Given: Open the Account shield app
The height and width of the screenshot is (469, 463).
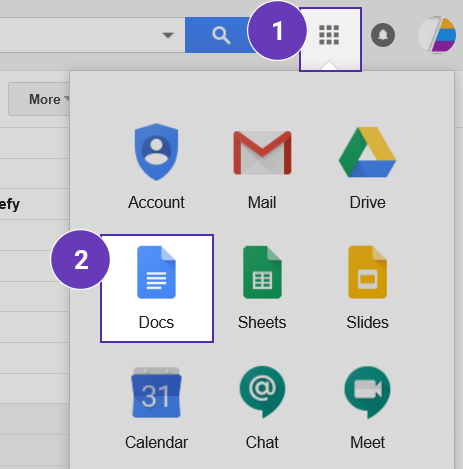Looking at the screenshot, I should click(156, 152).
